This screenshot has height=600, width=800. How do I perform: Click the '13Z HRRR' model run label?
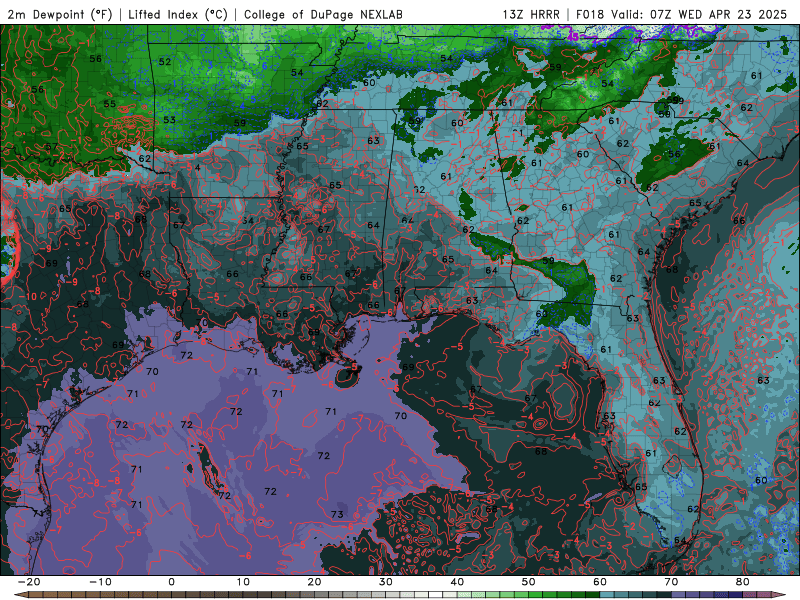pyautogui.click(x=531, y=14)
